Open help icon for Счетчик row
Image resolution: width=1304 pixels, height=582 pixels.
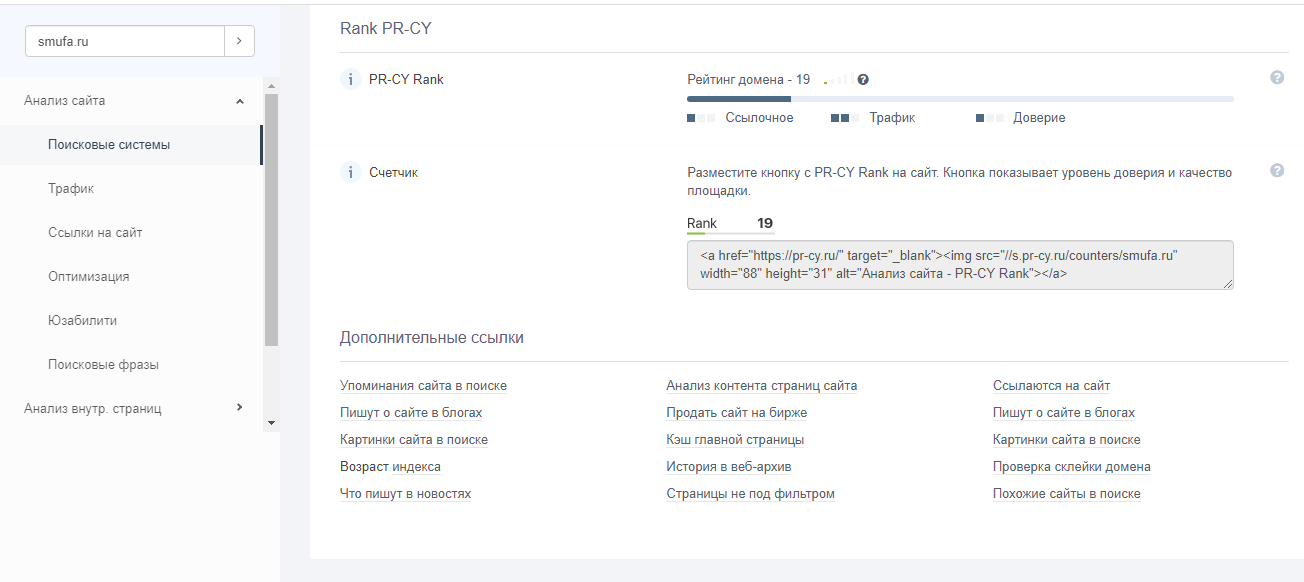coord(1277,171)
